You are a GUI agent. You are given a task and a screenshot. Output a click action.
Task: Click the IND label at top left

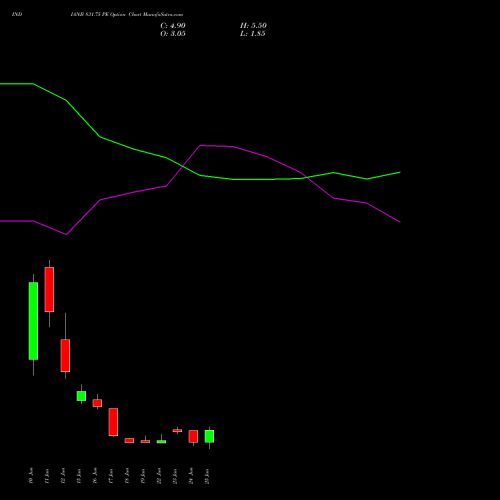[x=17, y=14]
